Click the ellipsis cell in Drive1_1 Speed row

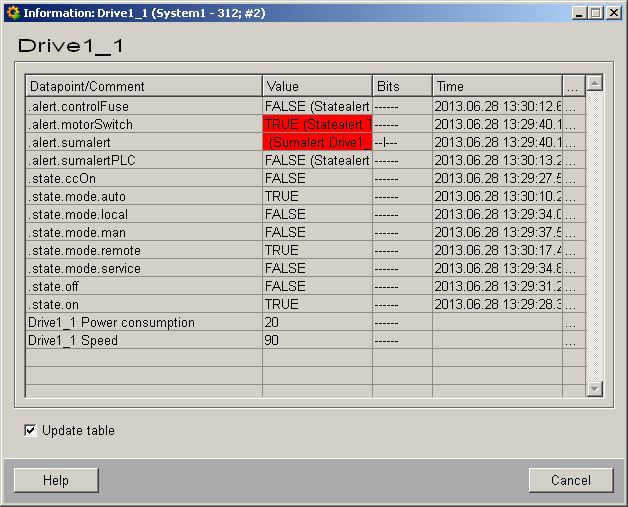click(x=574, y=340)
